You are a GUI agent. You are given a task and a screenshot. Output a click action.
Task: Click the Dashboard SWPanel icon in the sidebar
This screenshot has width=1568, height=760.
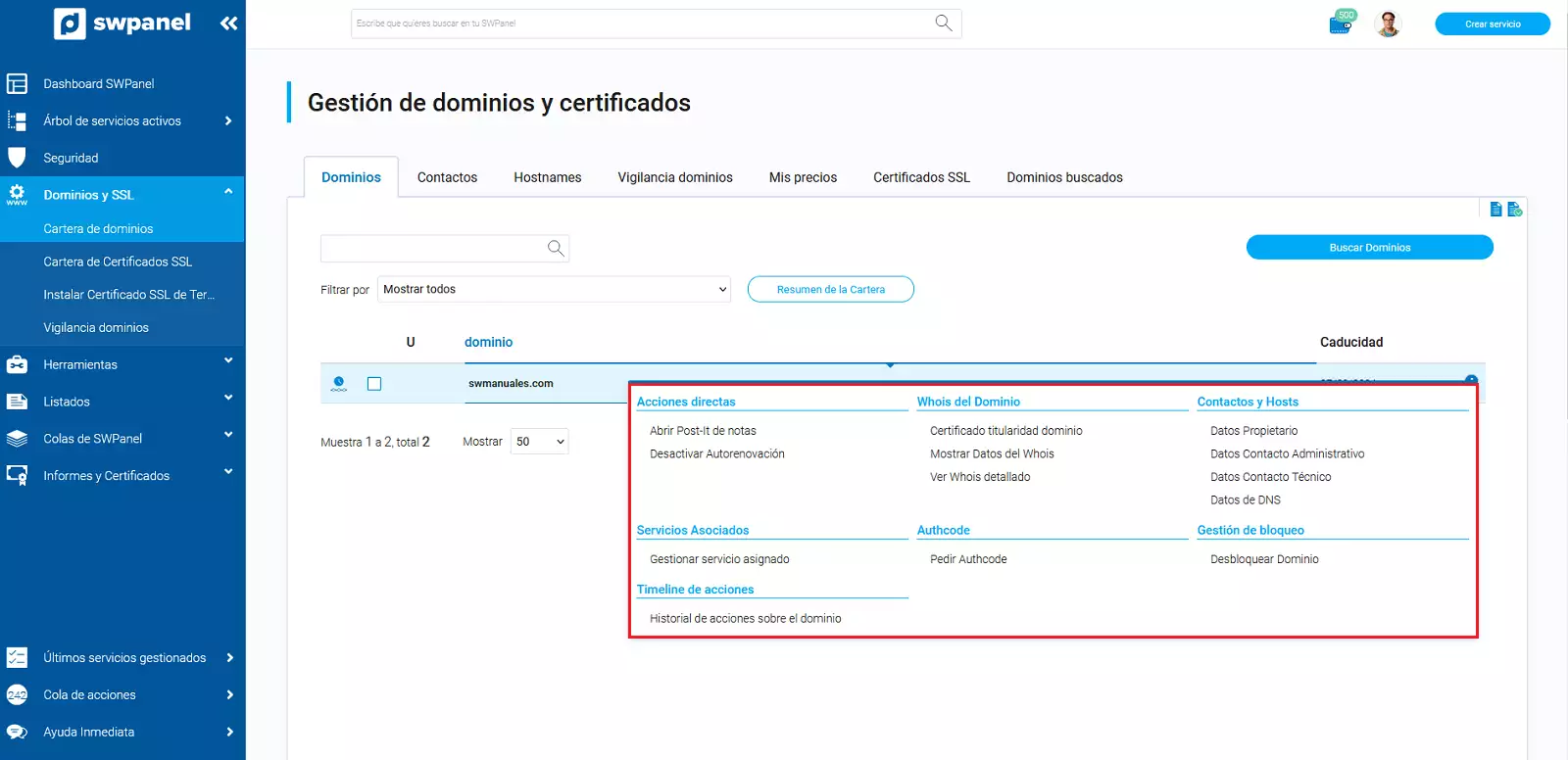pos(18,84)
